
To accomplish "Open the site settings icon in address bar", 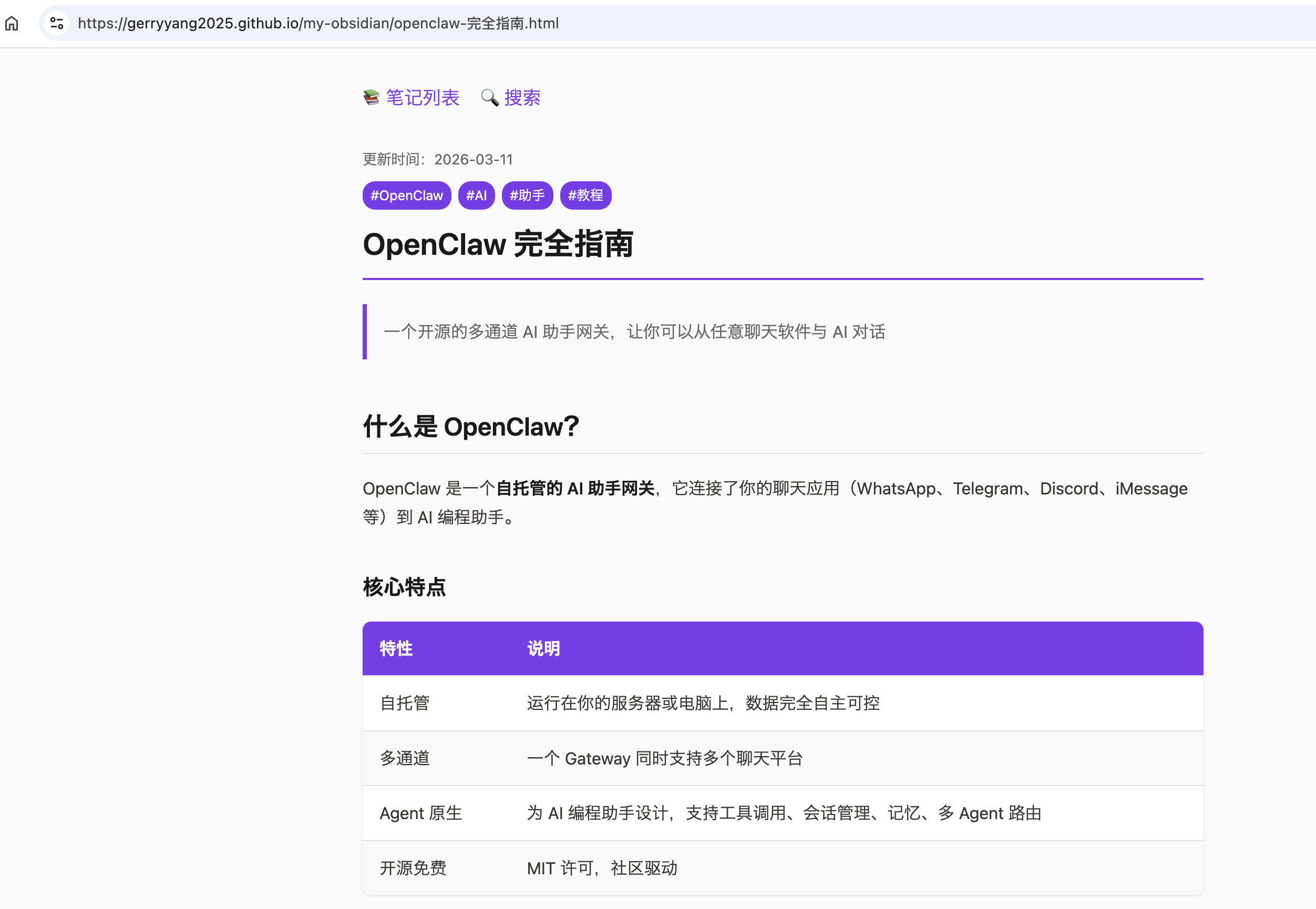I will tap(56, 23).
